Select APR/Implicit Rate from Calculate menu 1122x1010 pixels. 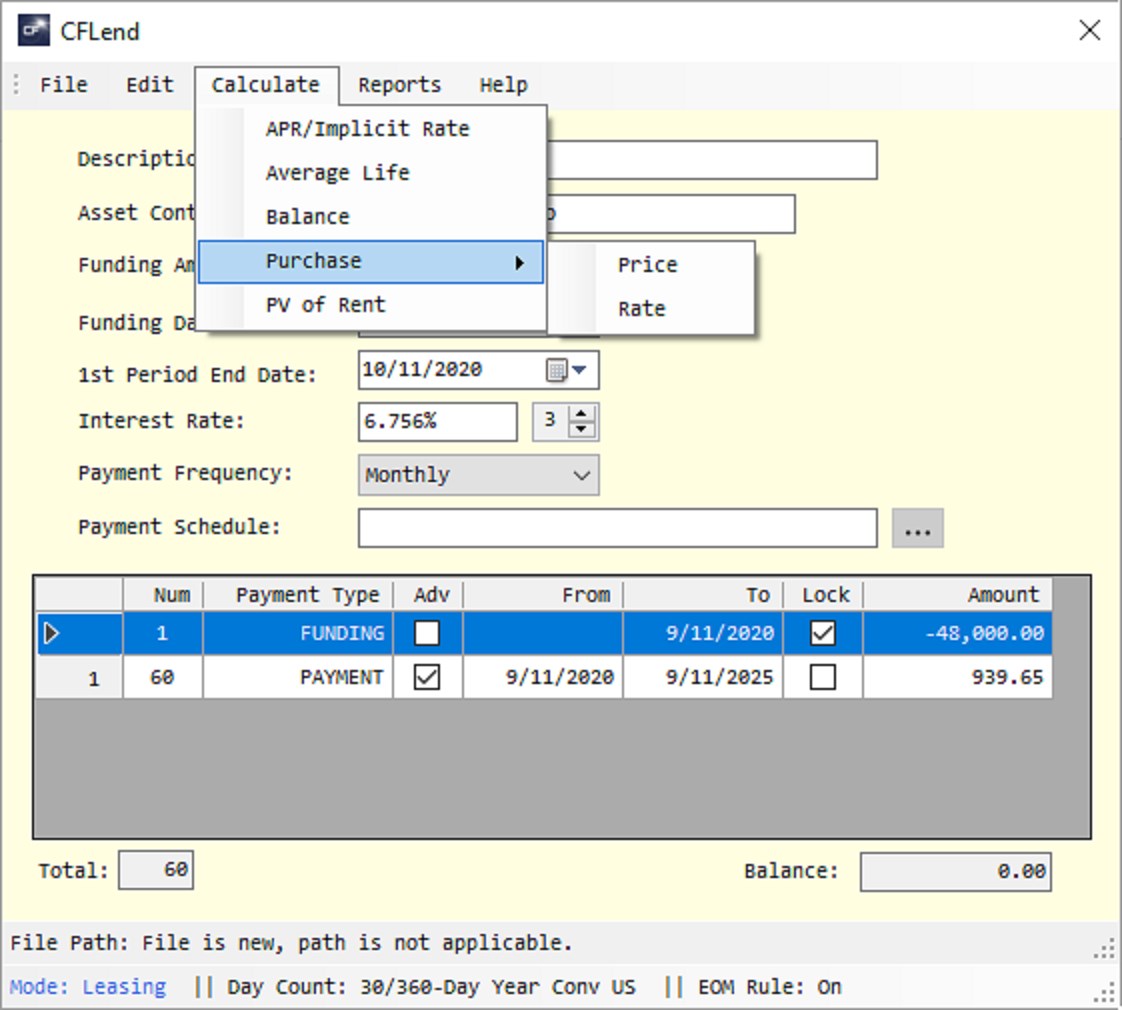(x=368, y=129)
